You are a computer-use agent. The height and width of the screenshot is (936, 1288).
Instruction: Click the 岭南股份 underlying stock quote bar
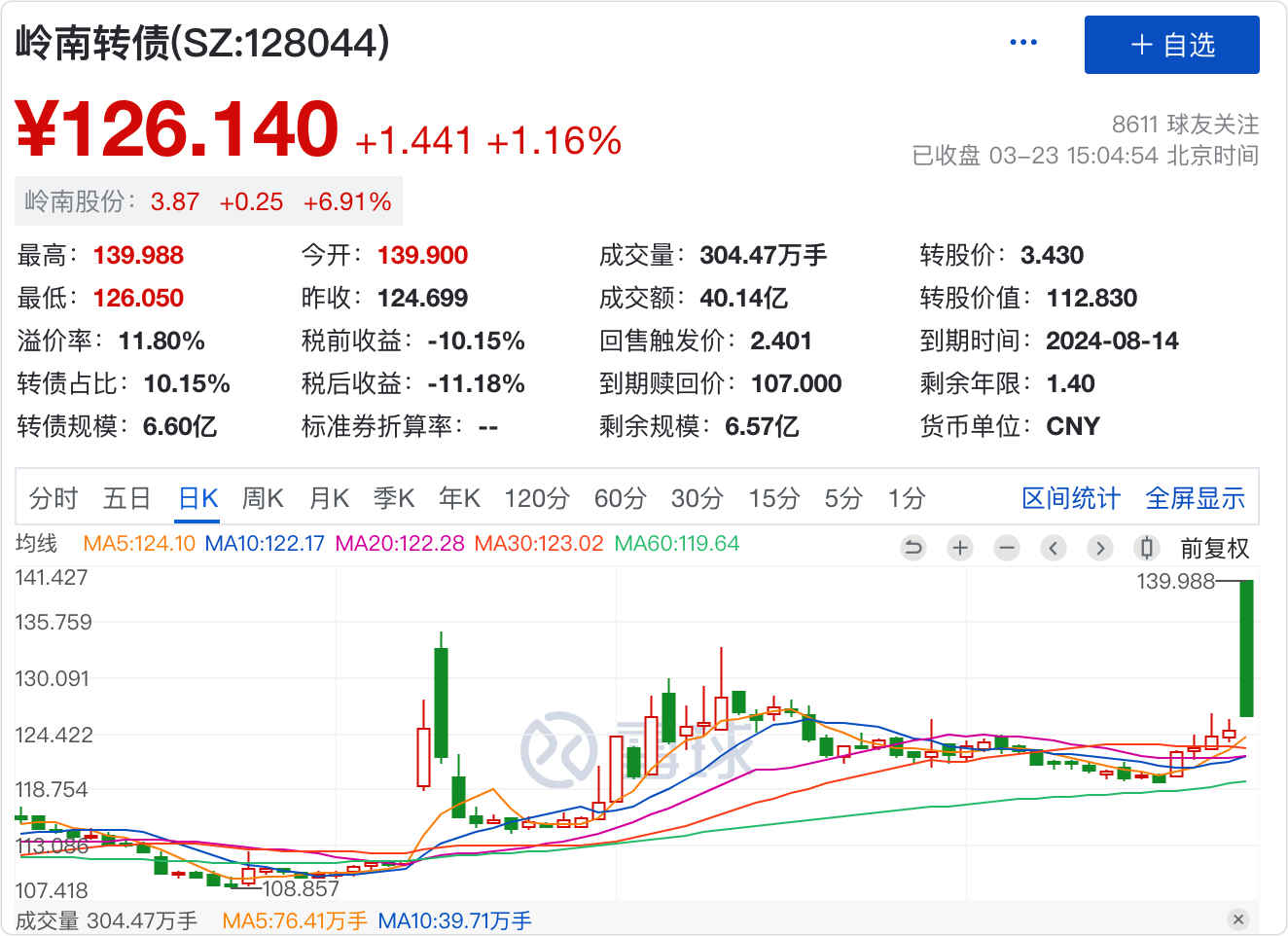[x=208, y=201]
